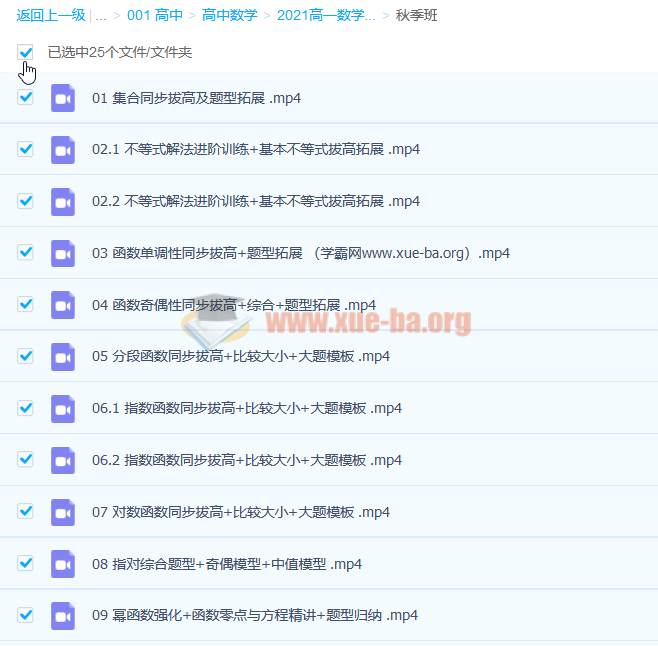Uncheck the select-all checkbox for 25 files

coord(26,51)
